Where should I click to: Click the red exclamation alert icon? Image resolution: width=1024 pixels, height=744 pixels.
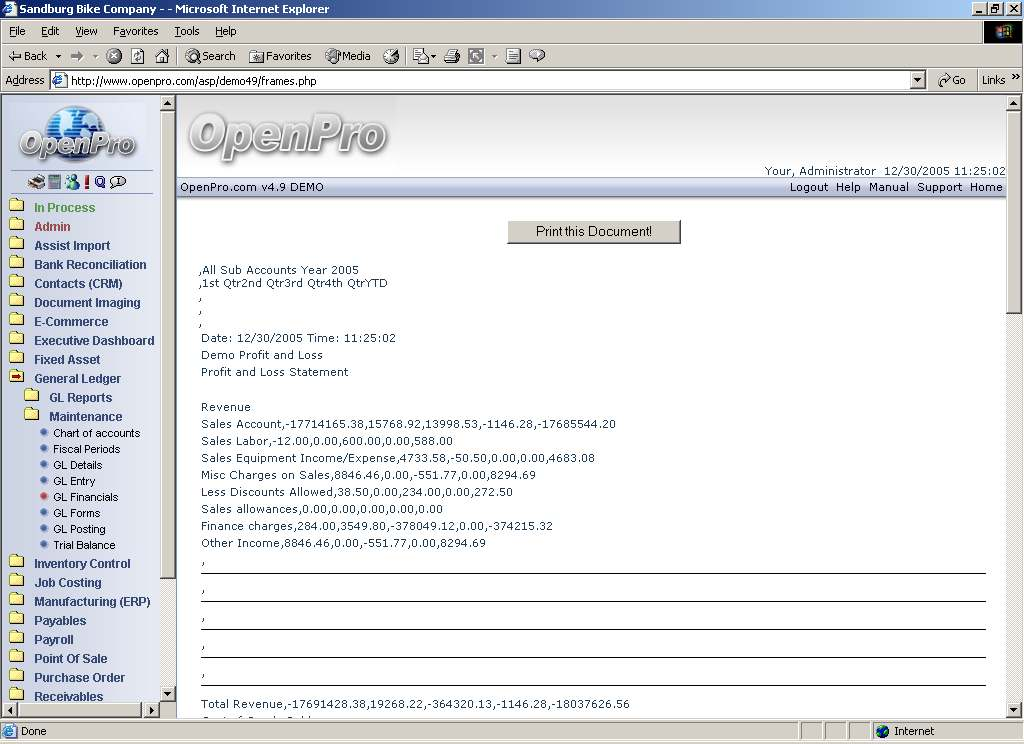87,182
